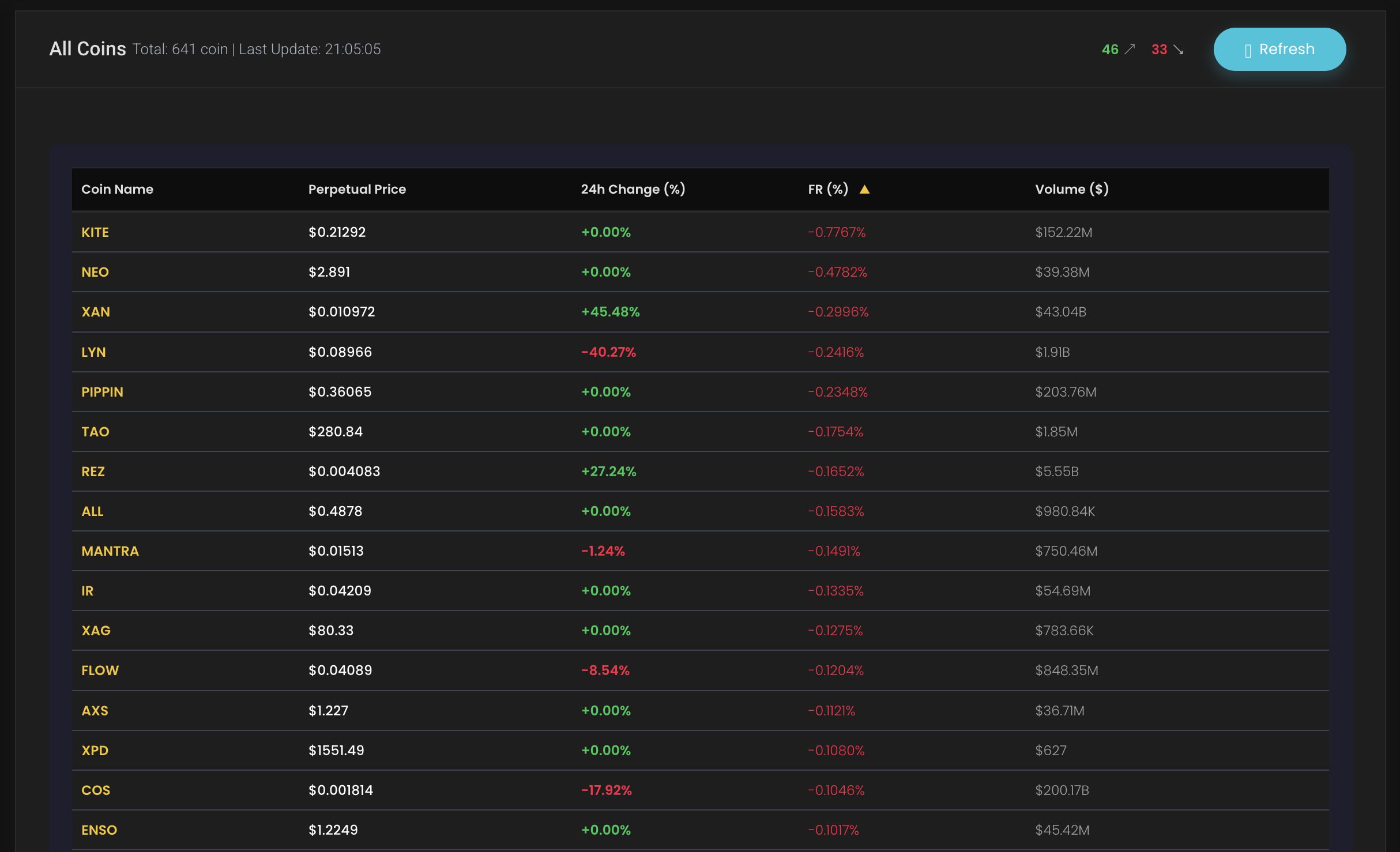1400x852 pixels.
Task: Open the KITE coin link
Action: click(x=95, y=232)
